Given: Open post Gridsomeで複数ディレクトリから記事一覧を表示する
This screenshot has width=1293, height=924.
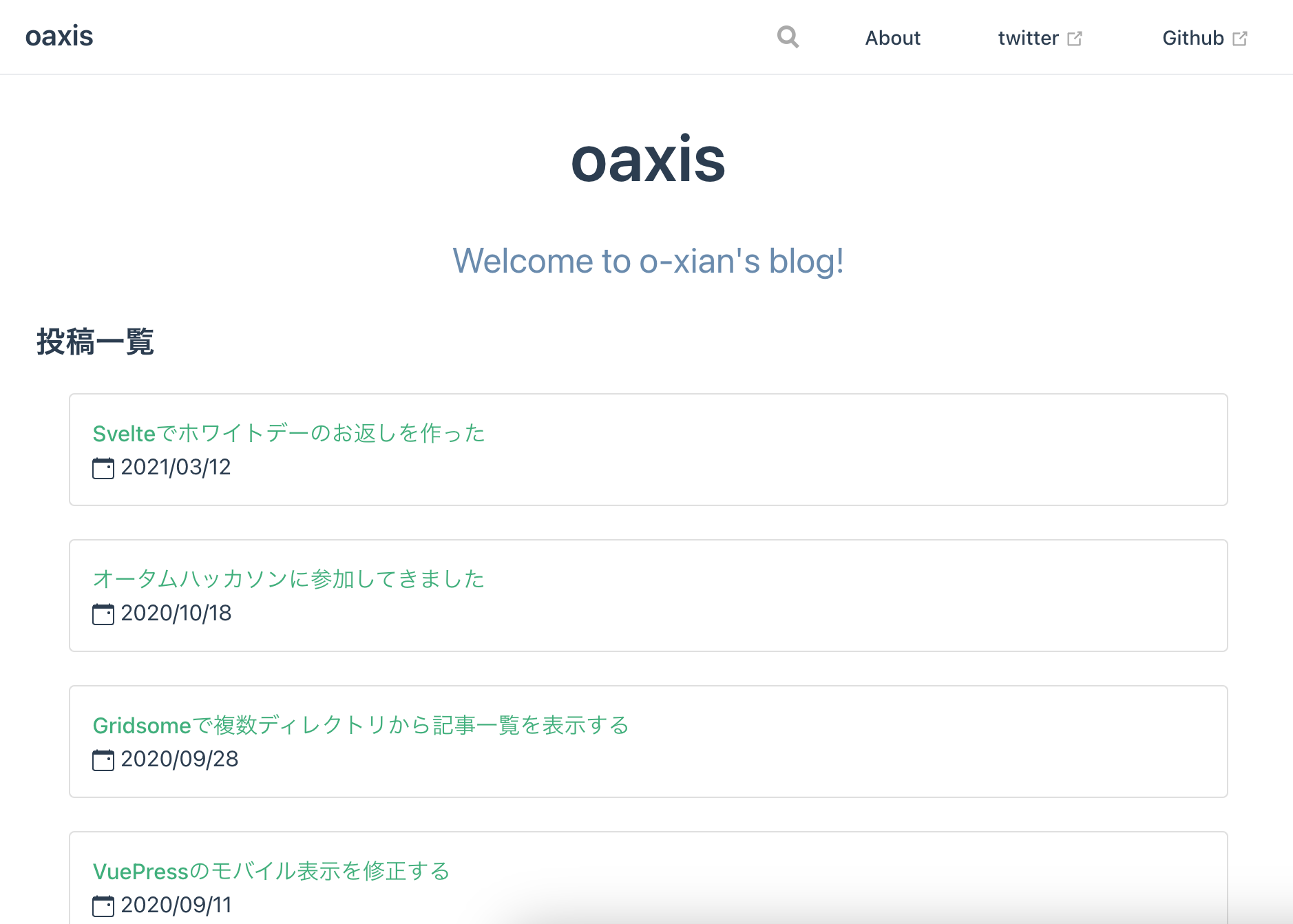Looking at the screenshot, I should tap(361, 725).
